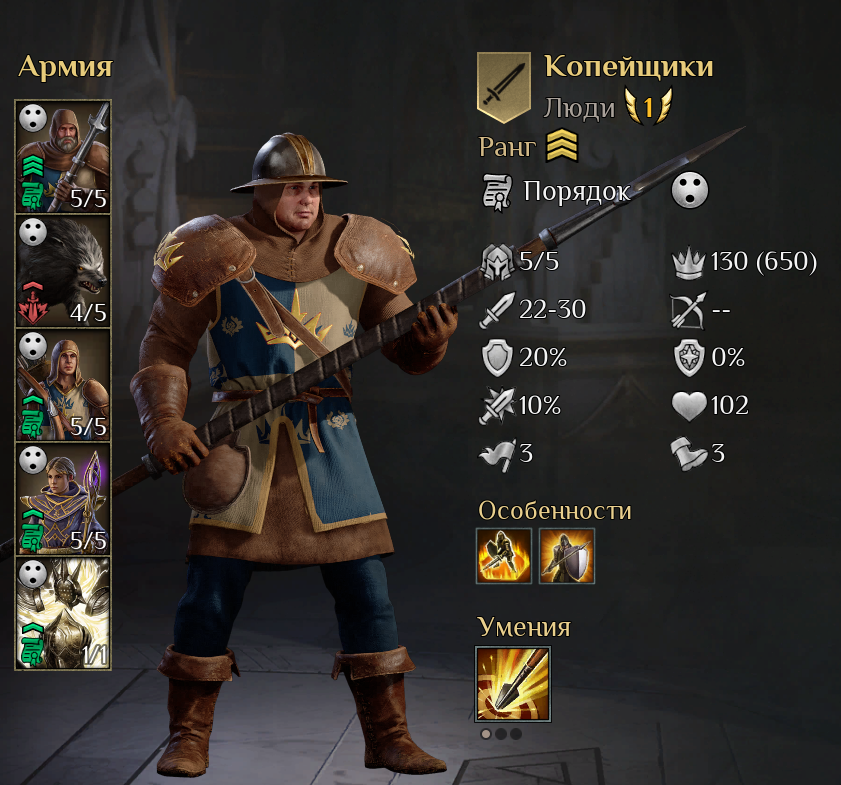Image resolution: width=841 pixels, height=785 pixels.
Task: Click the tier 1 laurel wreath badge
Action: pyautogui.click(x=648, y=107)
